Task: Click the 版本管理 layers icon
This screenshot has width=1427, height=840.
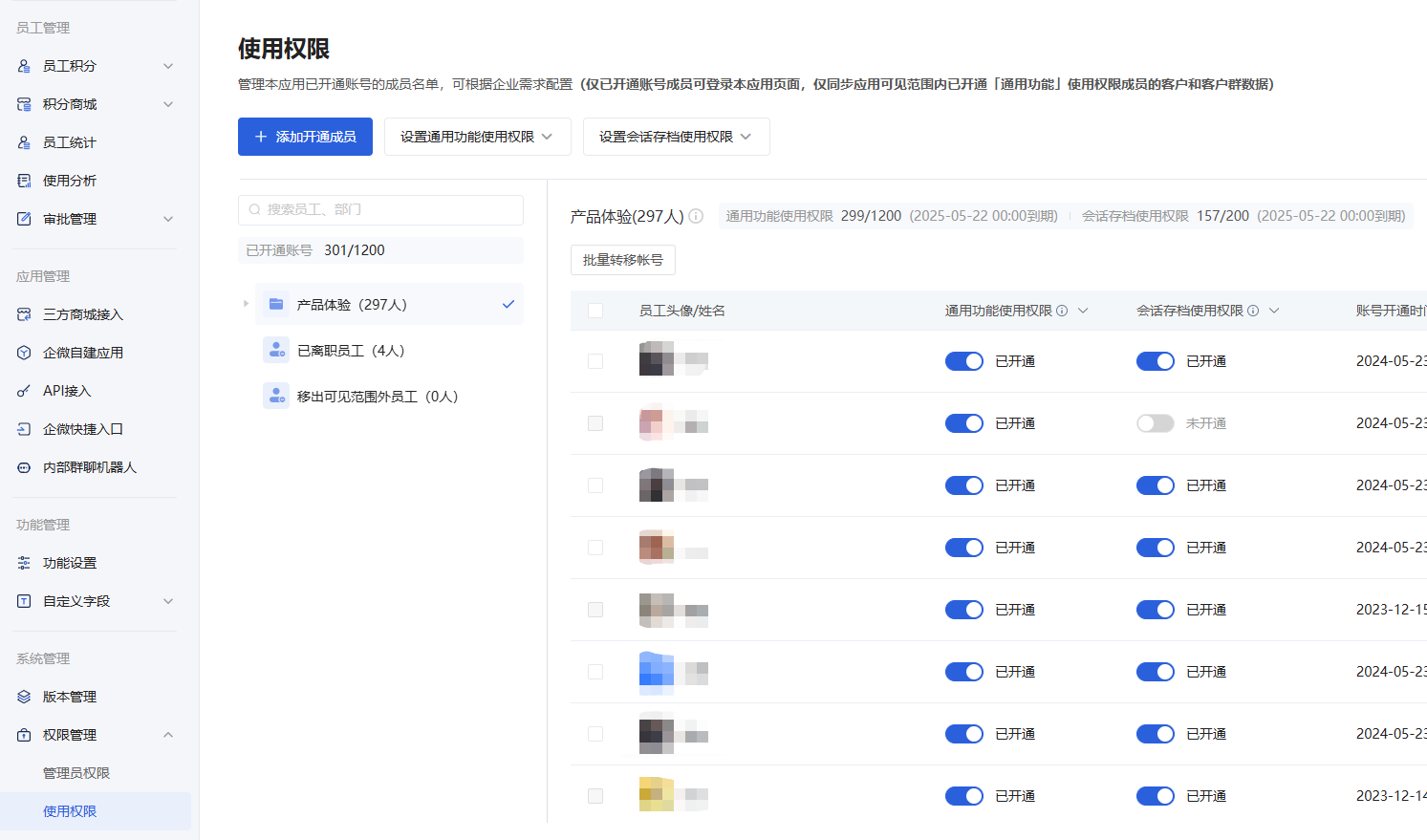Action: click(24, 697)
